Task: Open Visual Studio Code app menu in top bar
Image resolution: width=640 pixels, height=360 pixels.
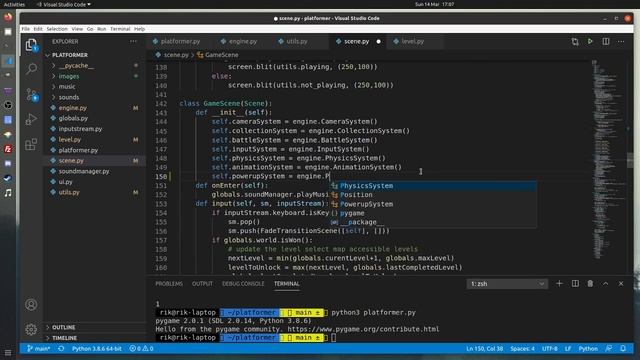Action: [x=63, y=4]
